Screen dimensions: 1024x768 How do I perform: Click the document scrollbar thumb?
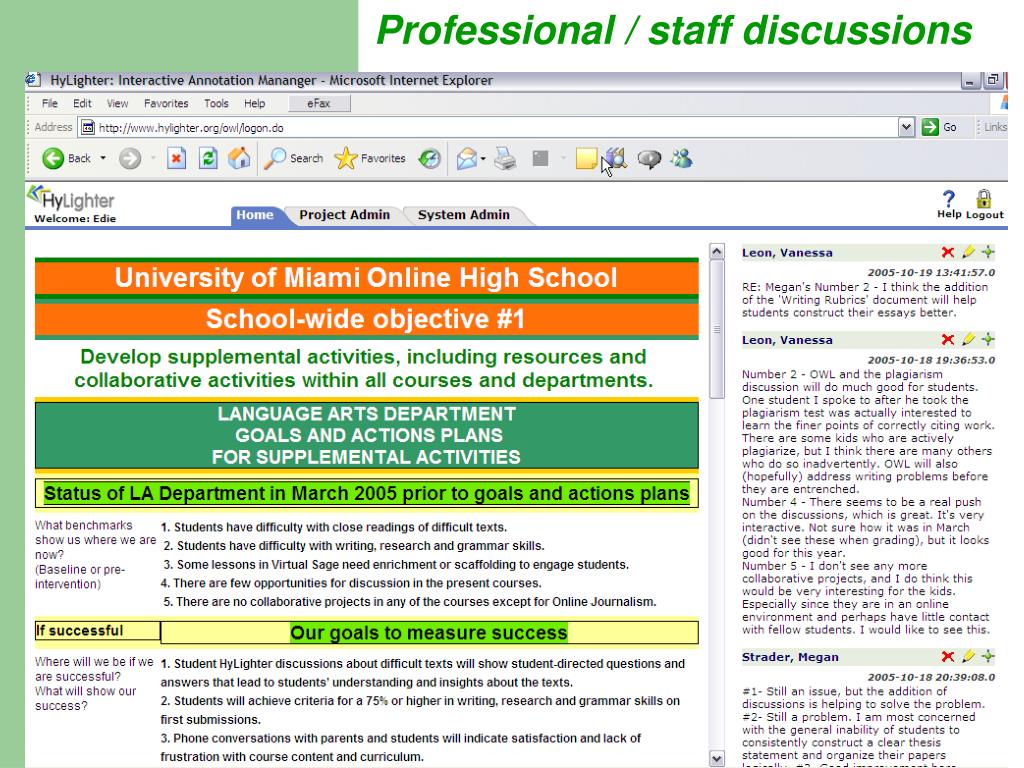(x=716, y=329)
